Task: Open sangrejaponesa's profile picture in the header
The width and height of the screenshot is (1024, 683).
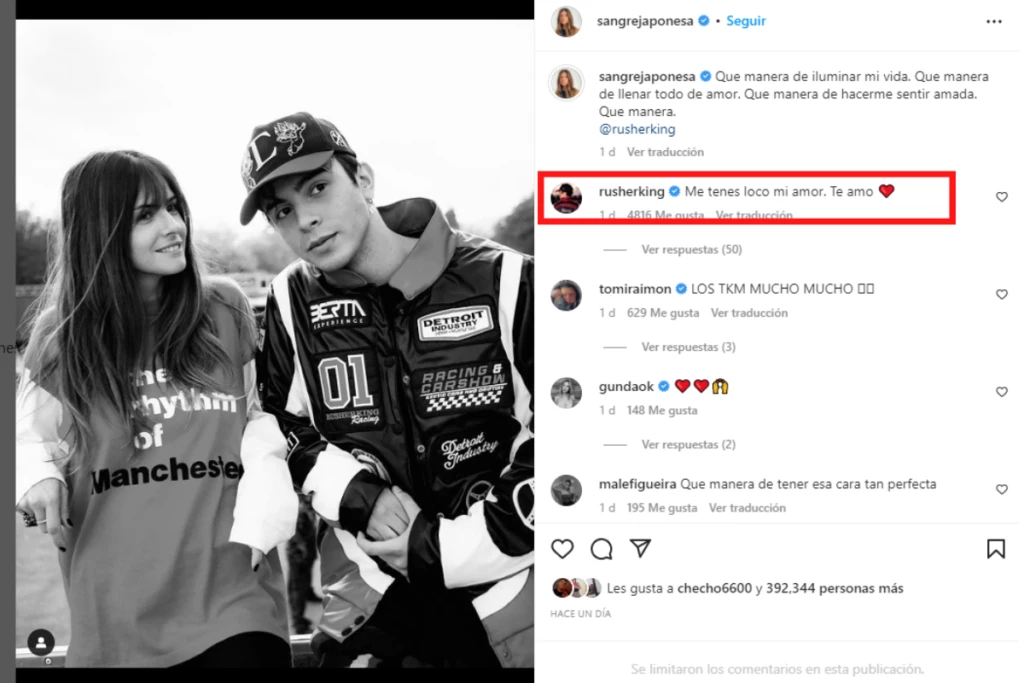Action: 567,21
